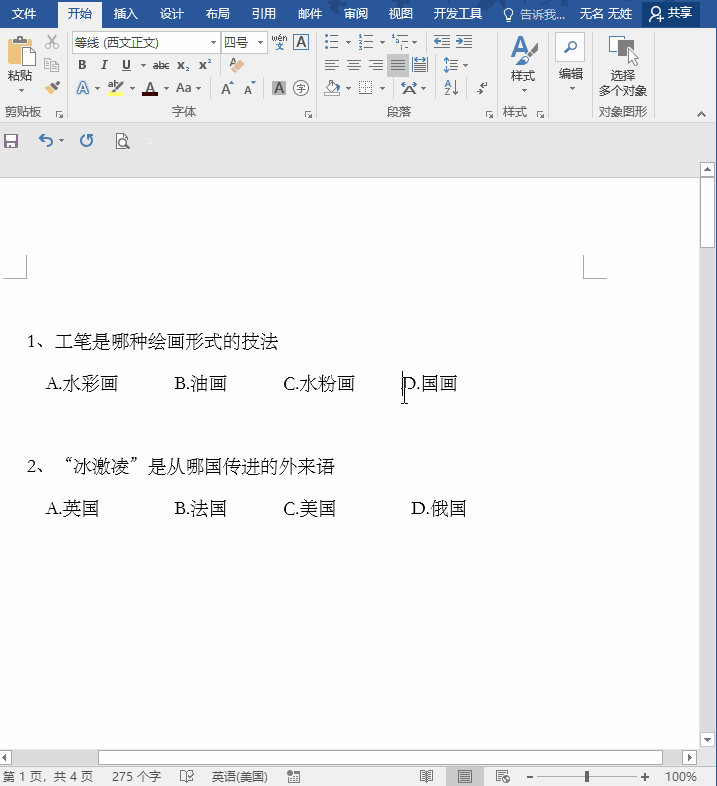Click the Find magnifier icon in Editing
Viewport: 717px width, 786px height.
point(570,47)
